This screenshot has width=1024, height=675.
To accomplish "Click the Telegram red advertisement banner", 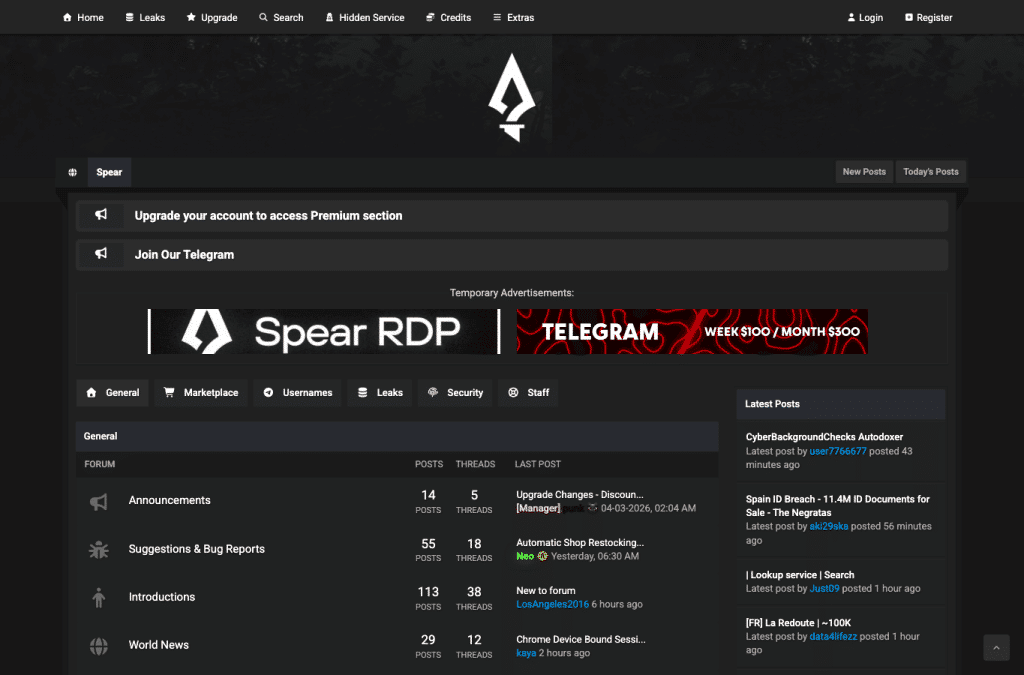I will pos(692,332).
